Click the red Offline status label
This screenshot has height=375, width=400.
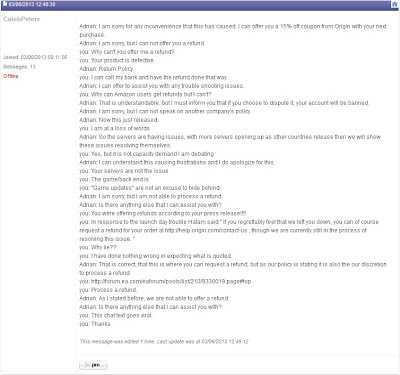[11, 76]
